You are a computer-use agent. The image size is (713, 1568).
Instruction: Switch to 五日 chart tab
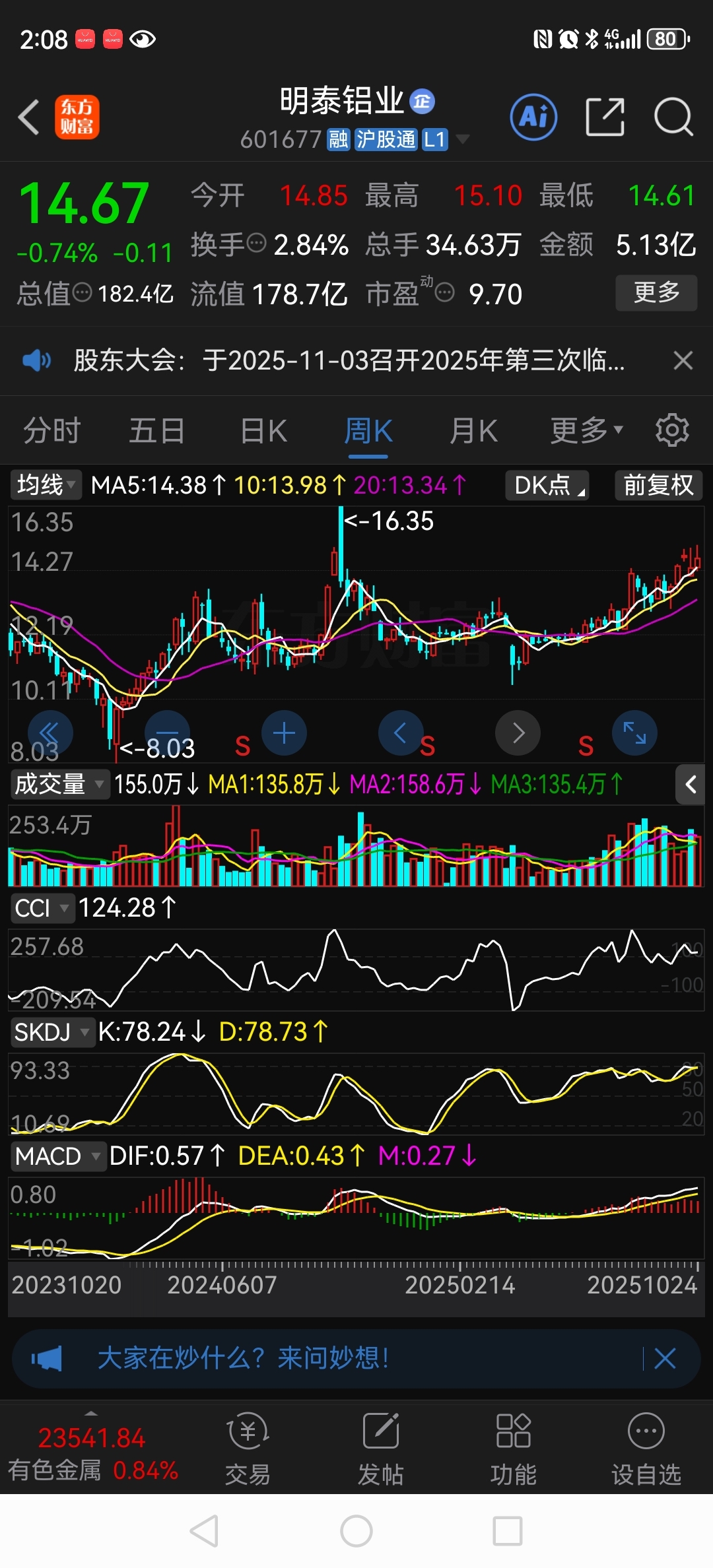pos(157,431)
